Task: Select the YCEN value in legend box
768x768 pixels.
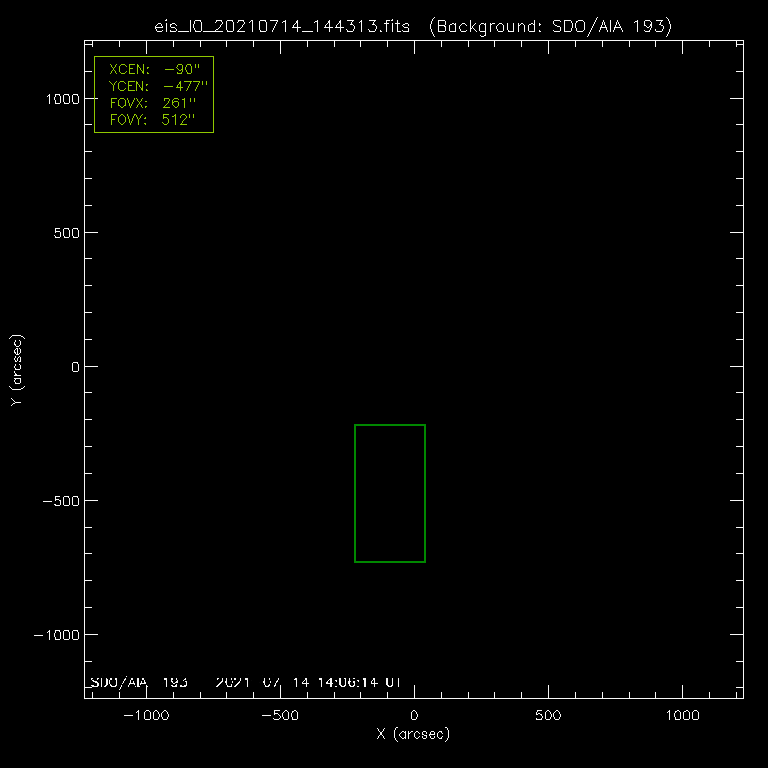Action: [184, 87]
